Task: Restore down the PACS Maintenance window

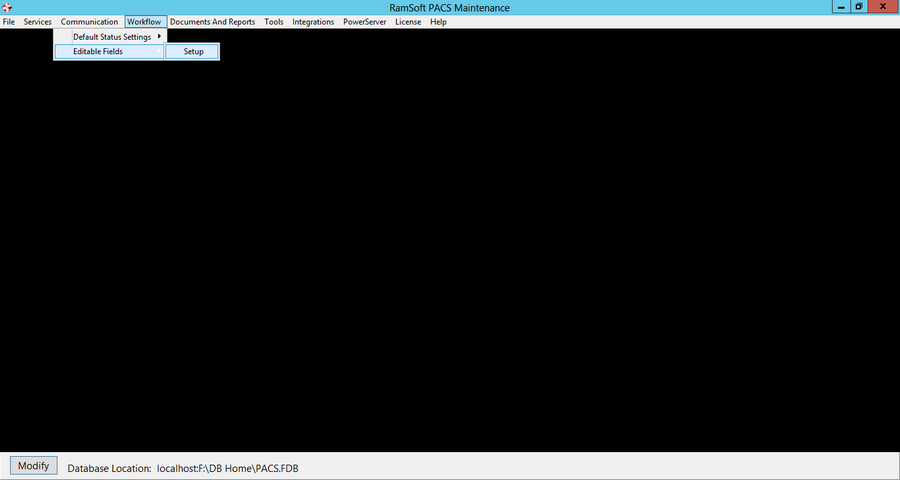Action: 858,7
